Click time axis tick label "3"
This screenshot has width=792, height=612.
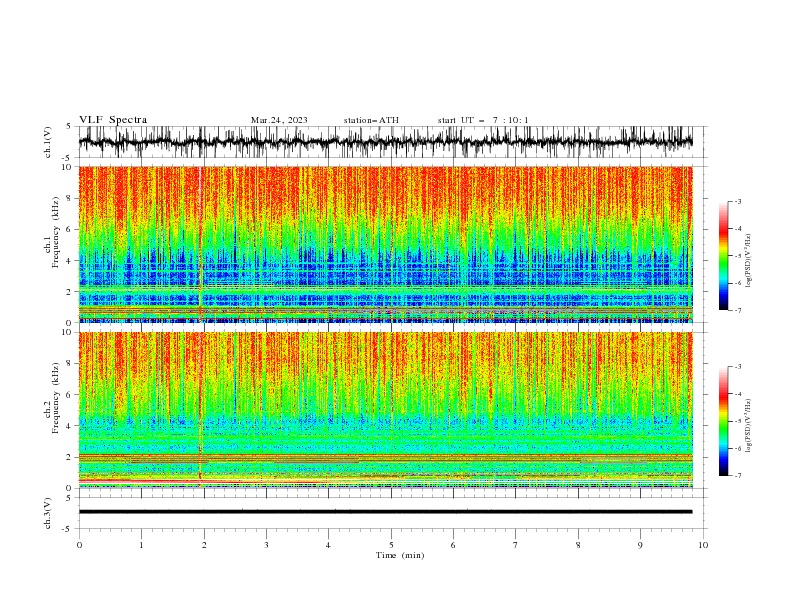coord(266,545)
